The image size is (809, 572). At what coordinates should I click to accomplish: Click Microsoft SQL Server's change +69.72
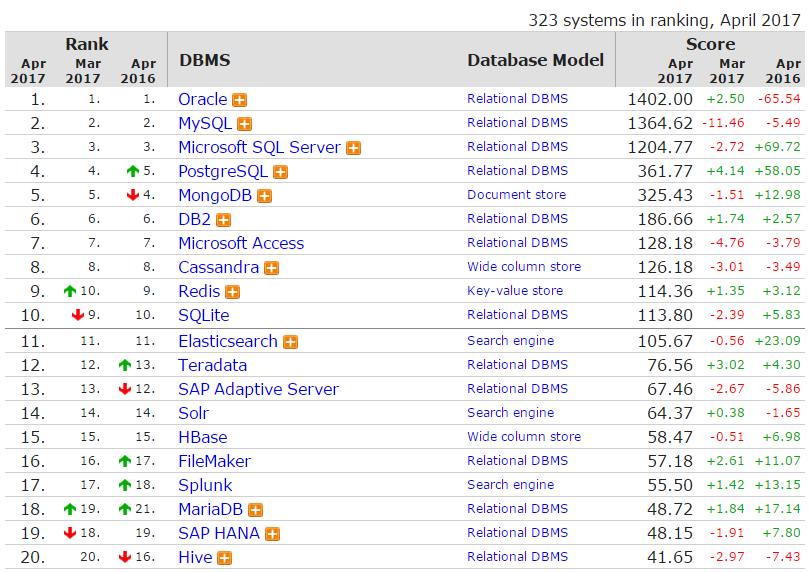(x=778, y=147)
